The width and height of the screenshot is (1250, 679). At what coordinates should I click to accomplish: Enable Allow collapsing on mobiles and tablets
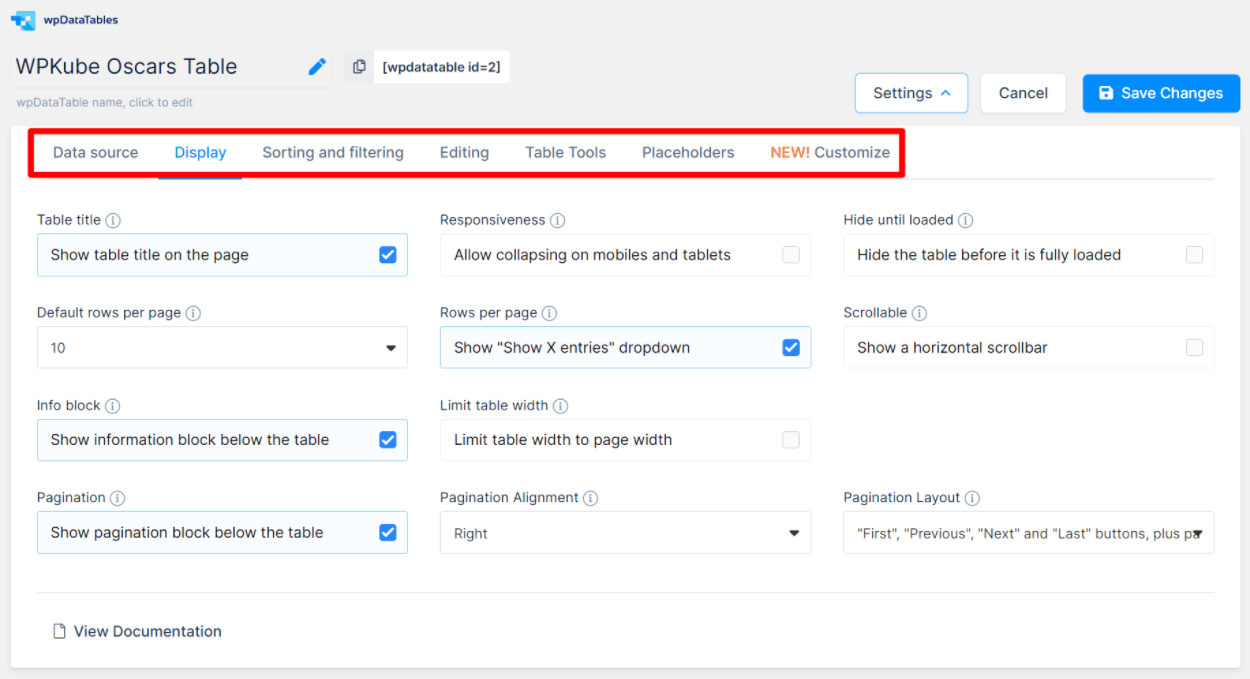point(791,255)
